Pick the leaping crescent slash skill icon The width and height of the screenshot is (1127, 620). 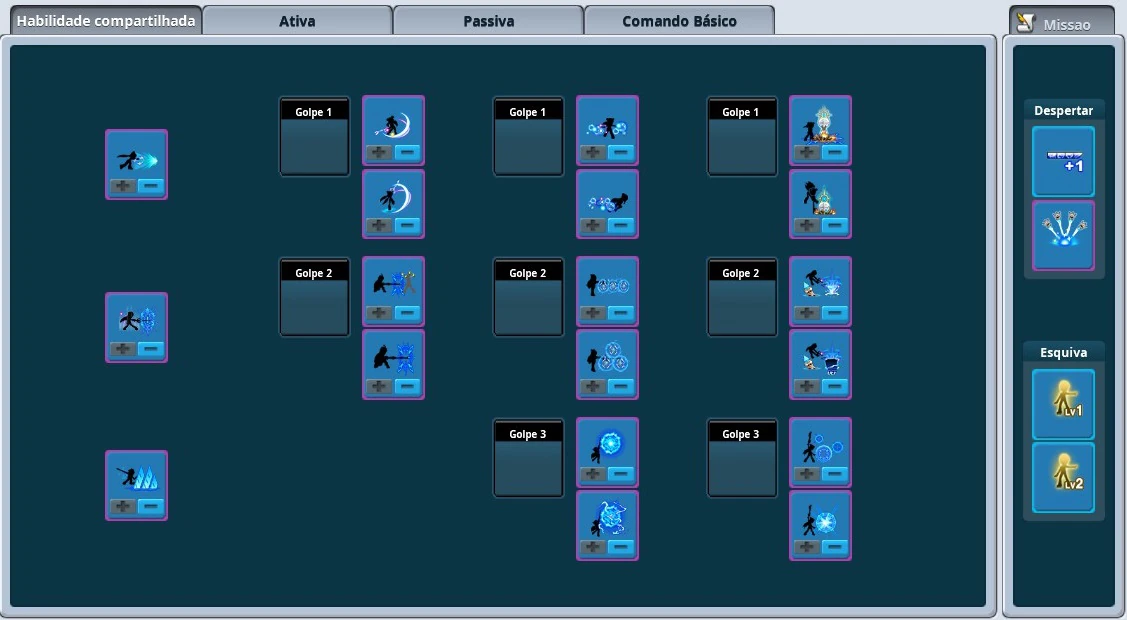pyautogui.click(x=393, y=198)
